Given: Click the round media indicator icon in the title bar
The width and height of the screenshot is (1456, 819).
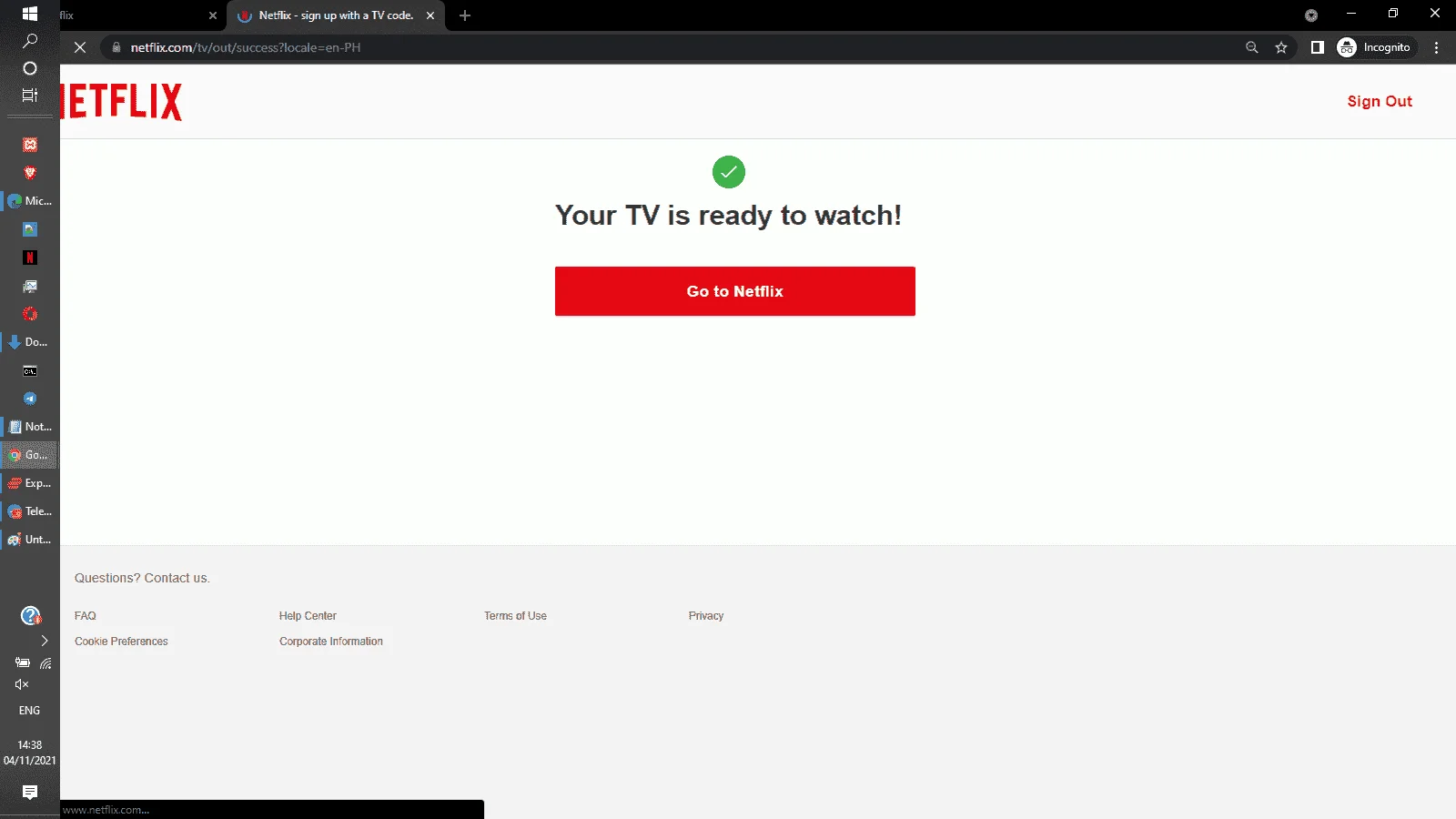Looking at the screenshot, I should click(x=1311, y=15).
